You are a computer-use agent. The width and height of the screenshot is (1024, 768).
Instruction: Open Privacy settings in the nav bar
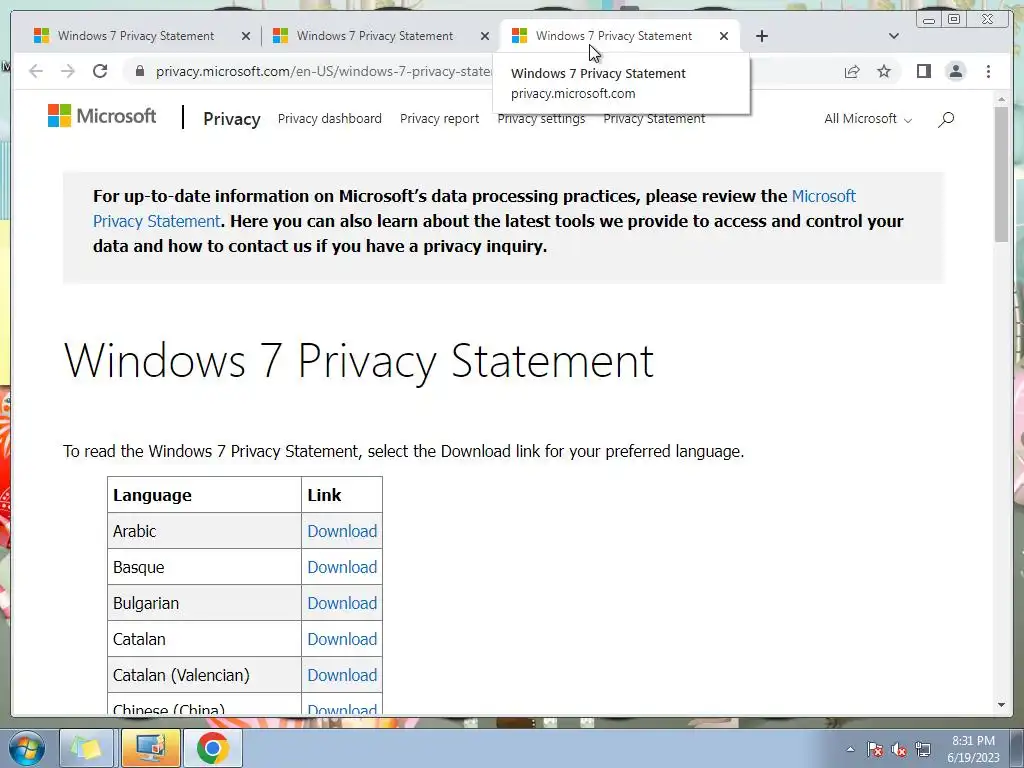541,120
